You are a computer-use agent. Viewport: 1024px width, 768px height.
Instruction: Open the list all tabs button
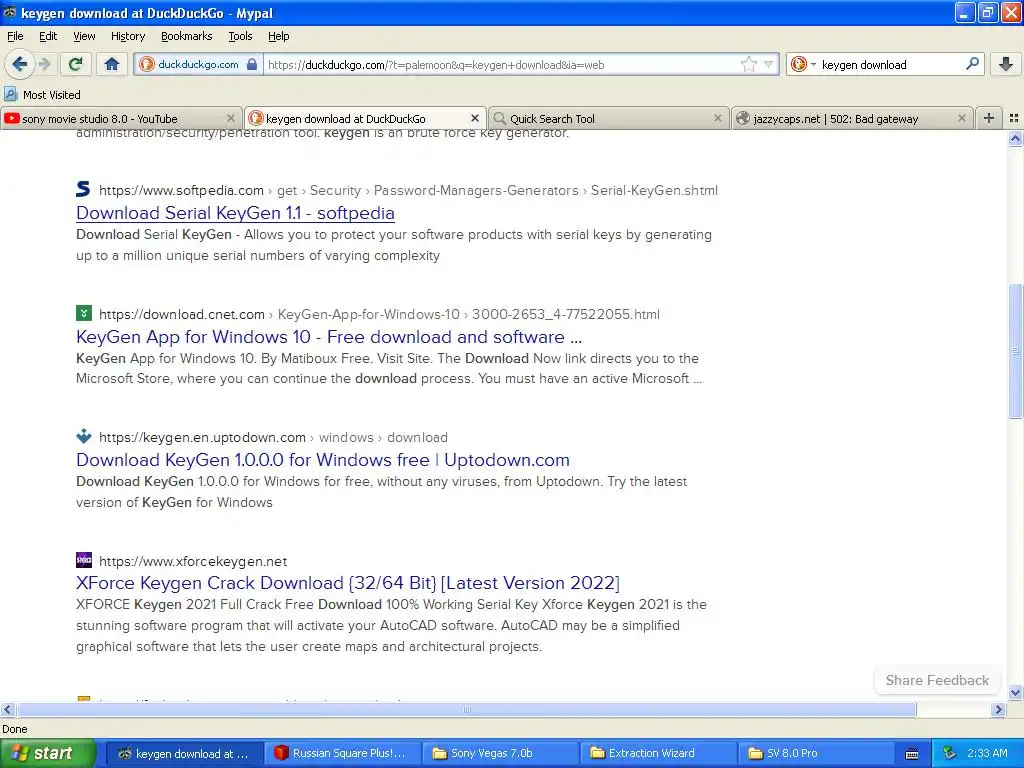[x=1014, y=118]
